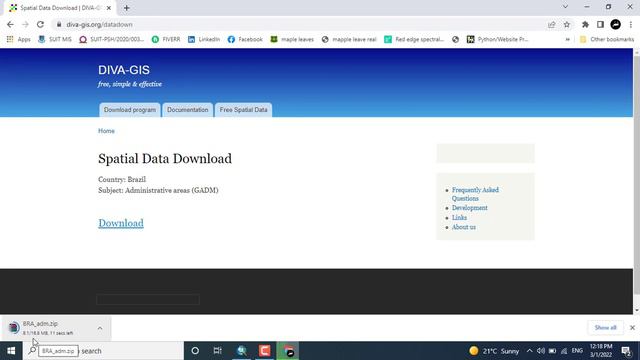Open the notification center icon
This screenshot has width=640, height=360.
pyautogui.click(x=626, y=351)
